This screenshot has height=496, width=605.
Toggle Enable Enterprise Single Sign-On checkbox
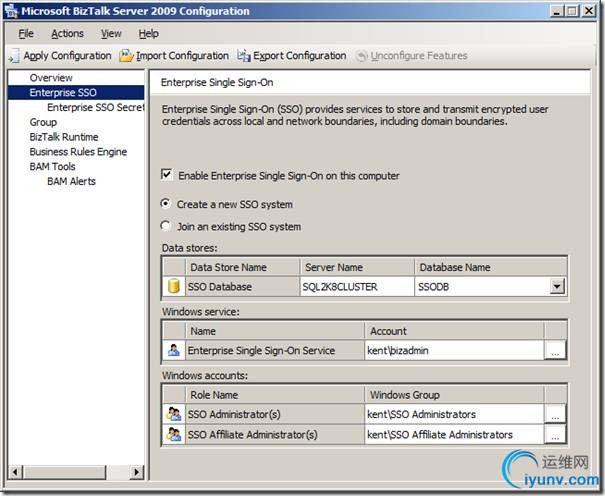167,175
